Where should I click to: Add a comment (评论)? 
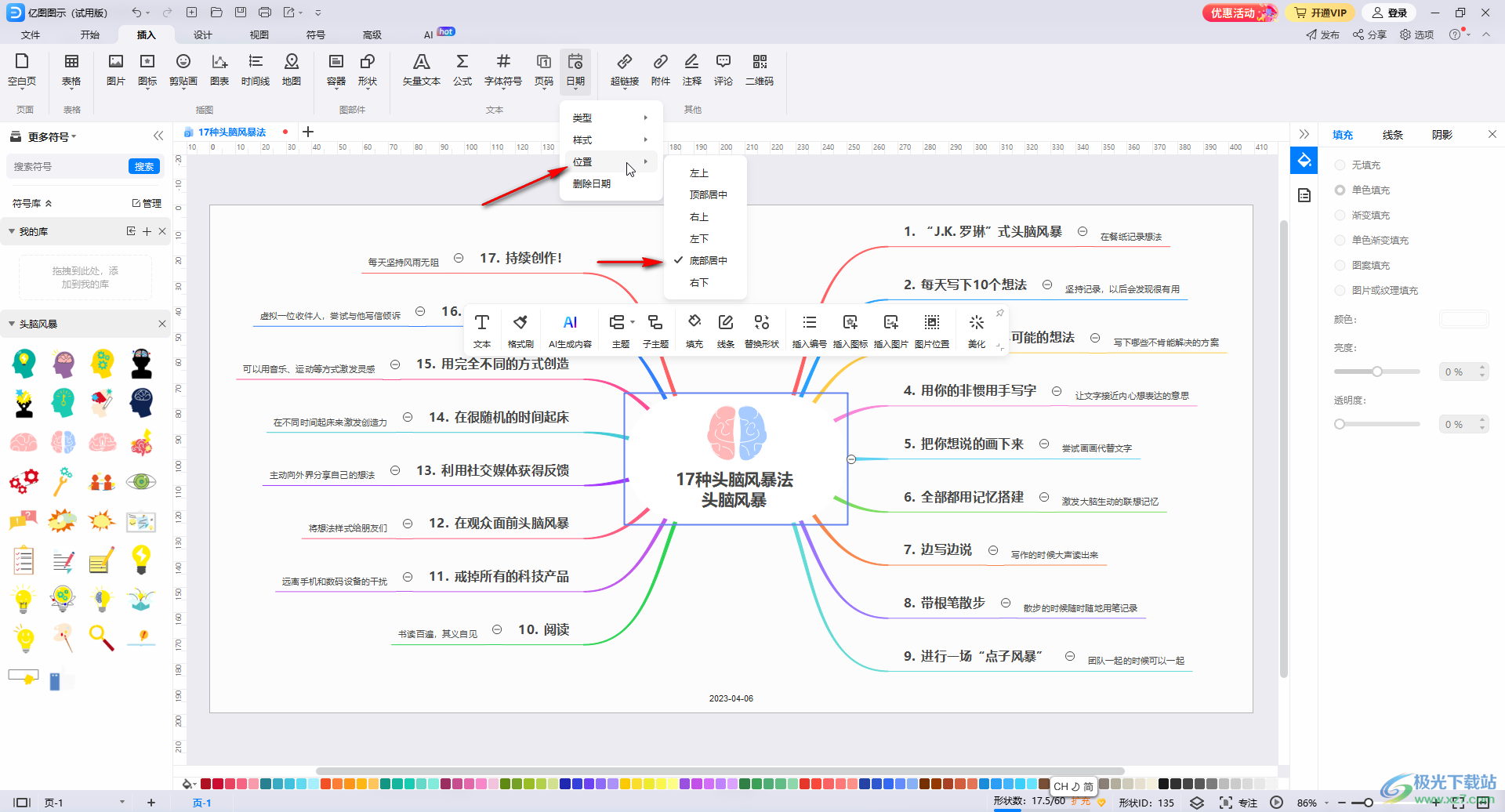pos(723,70)
